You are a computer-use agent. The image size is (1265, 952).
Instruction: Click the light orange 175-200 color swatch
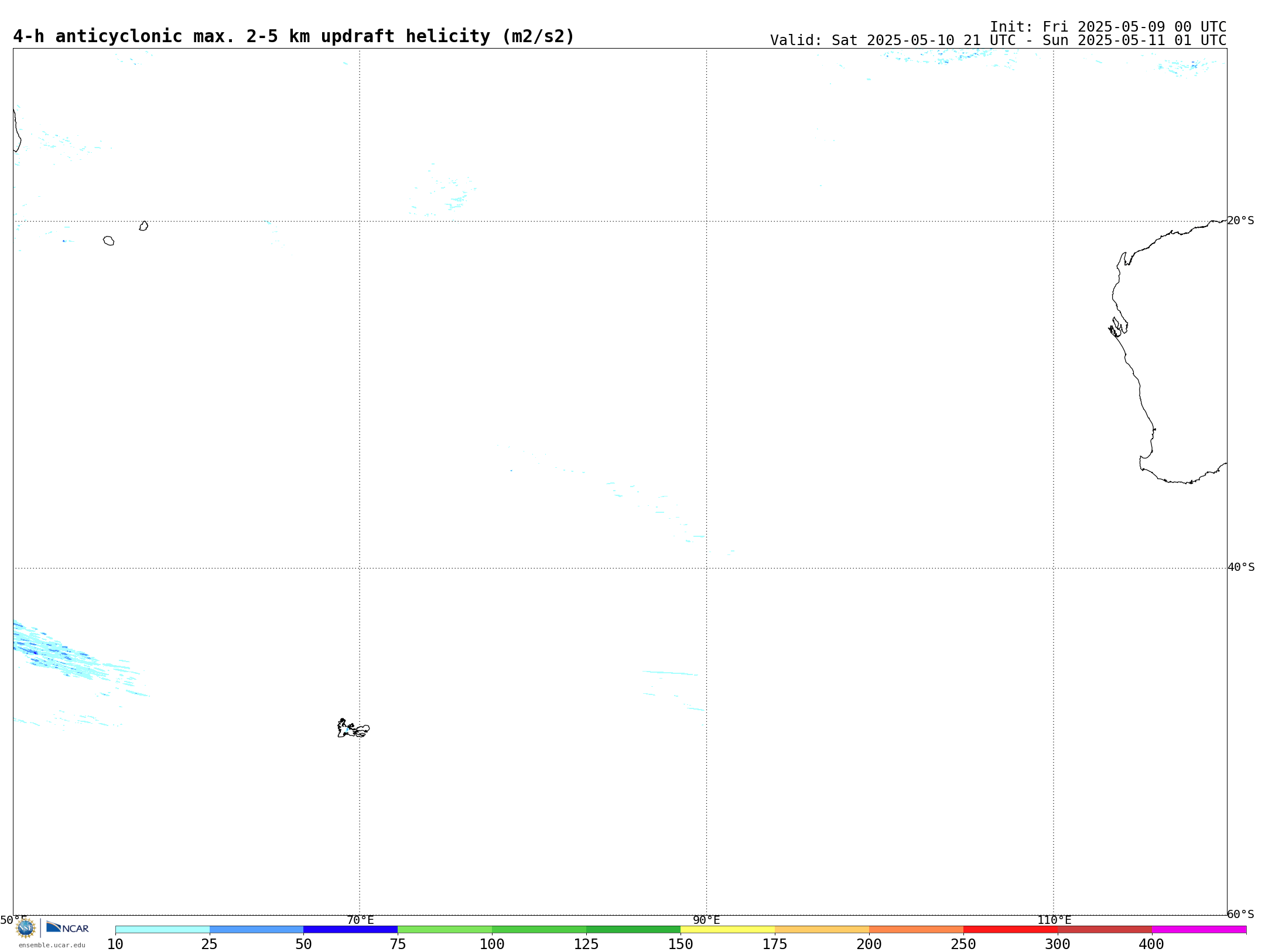click(822, 930)
